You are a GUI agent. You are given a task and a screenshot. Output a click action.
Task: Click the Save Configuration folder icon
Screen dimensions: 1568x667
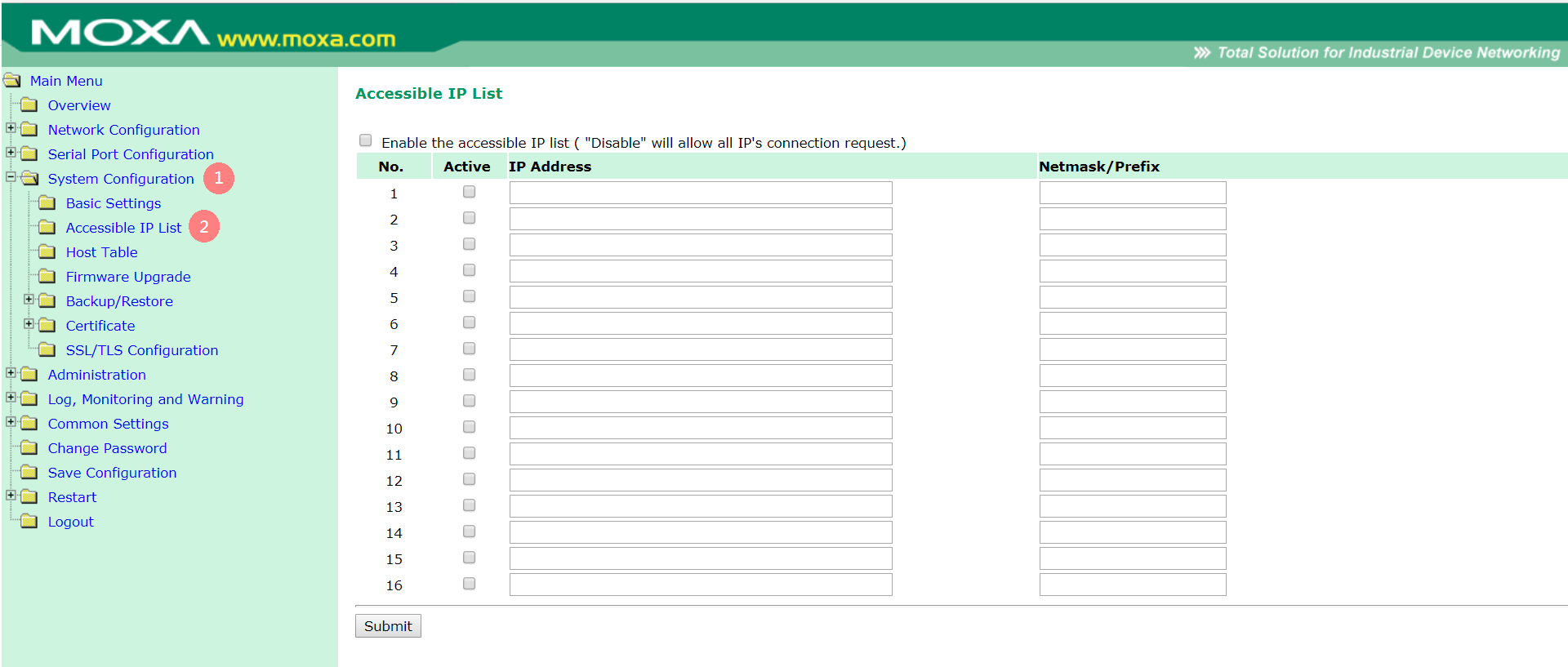coord(29,472)
